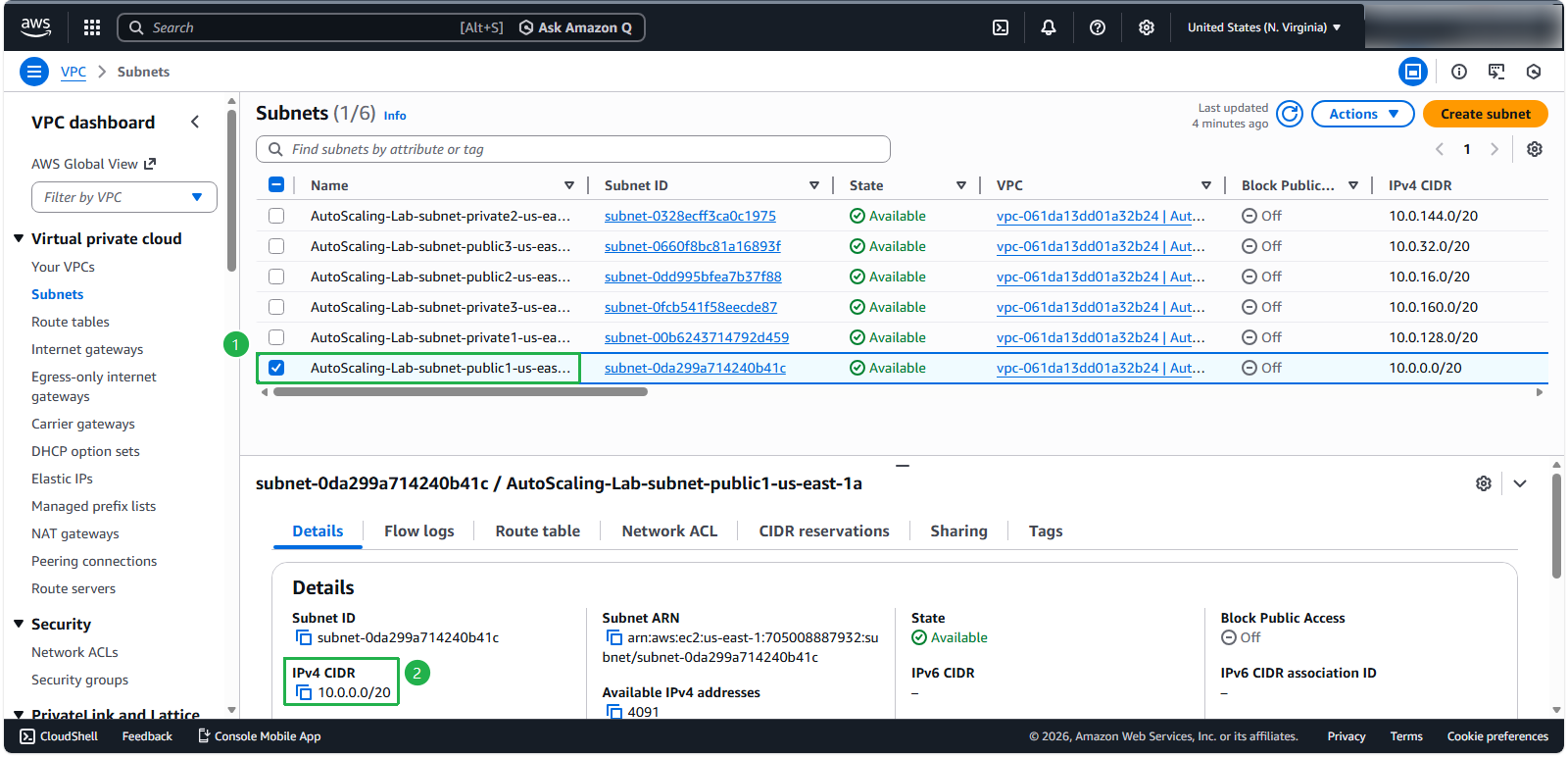Open the info circle icon in the breadcrumb bar
This screenshot has width=1568, height=757.
tap(1459, 72)
